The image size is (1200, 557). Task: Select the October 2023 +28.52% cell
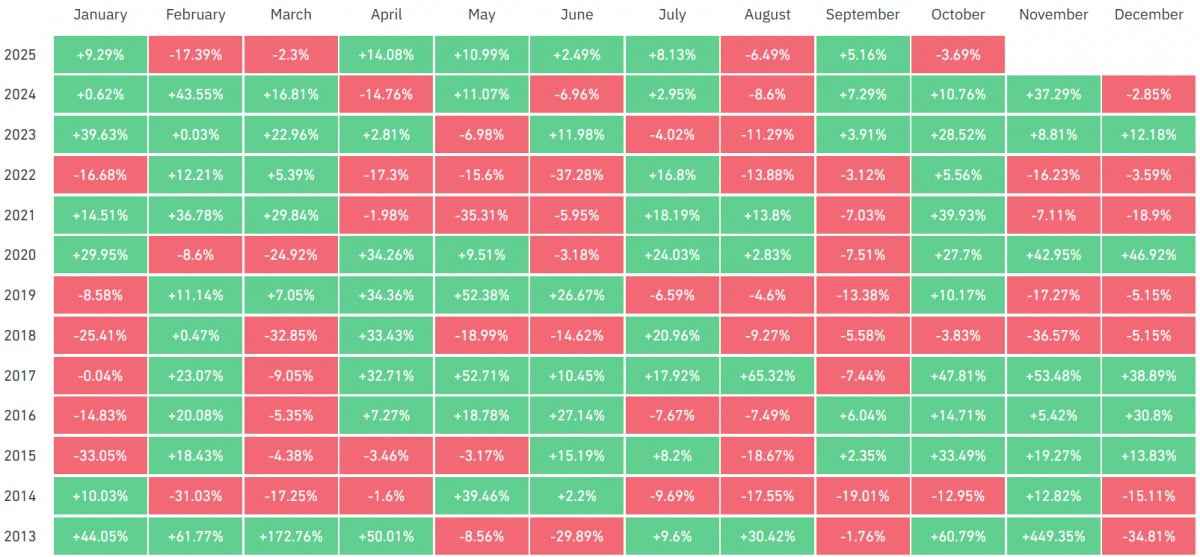point(958,135)
